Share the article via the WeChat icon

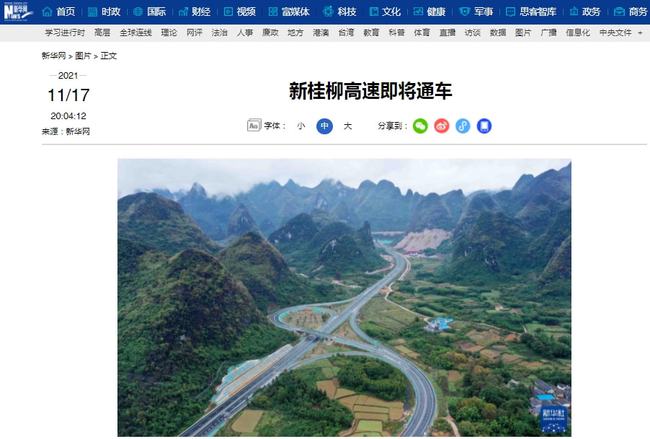click(420, 126)
